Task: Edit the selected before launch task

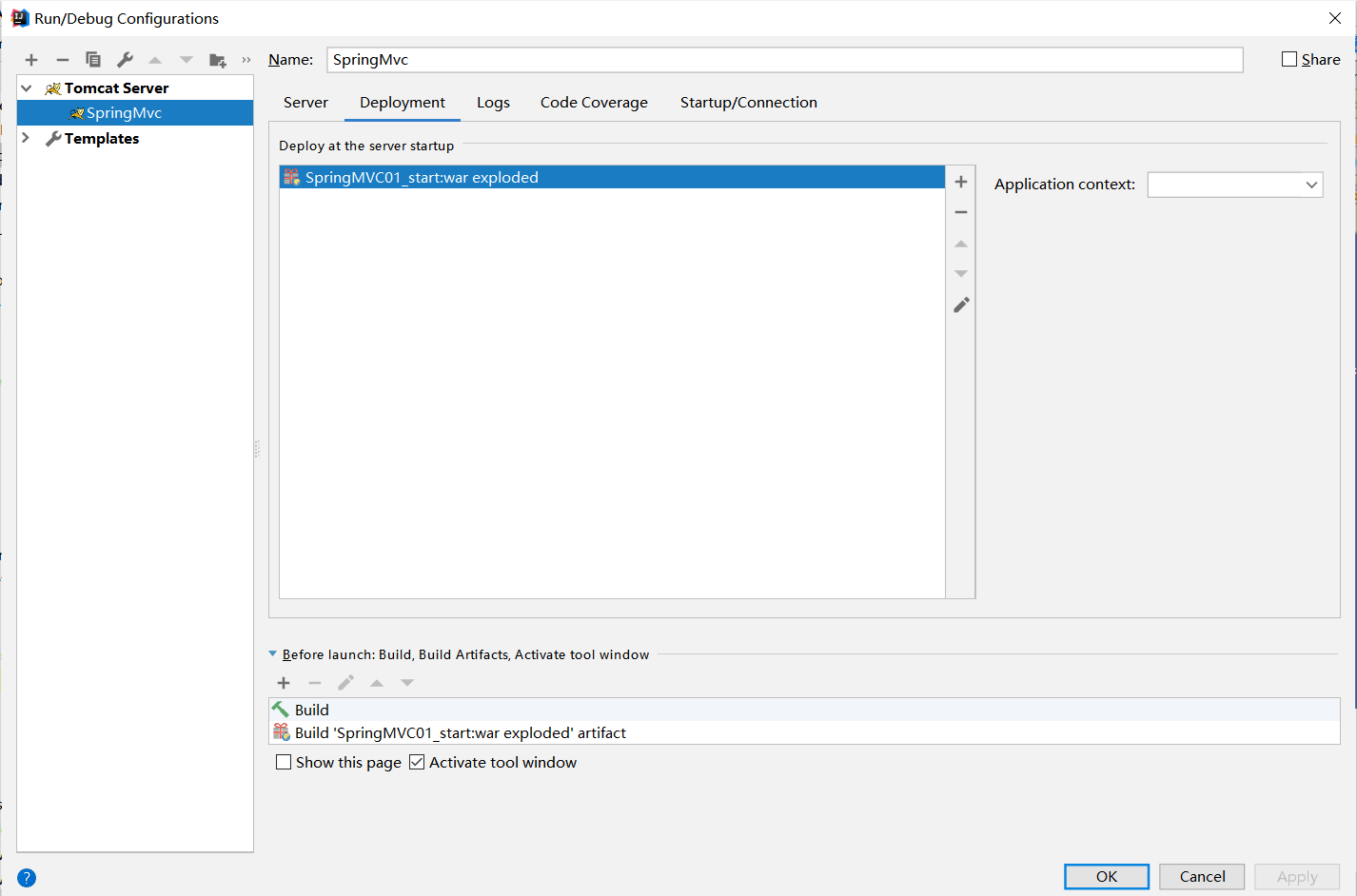Action: pyautogui.click(x=346, y=683)
